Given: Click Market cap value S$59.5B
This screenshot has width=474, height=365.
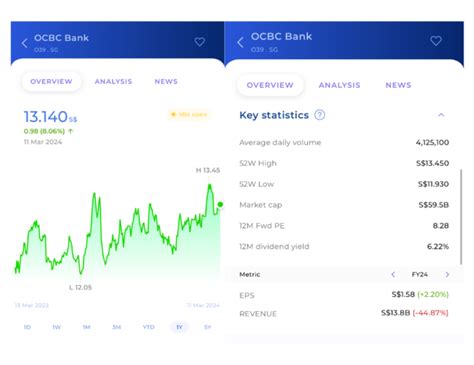Looking at the screenshot, I should point(434,205).
